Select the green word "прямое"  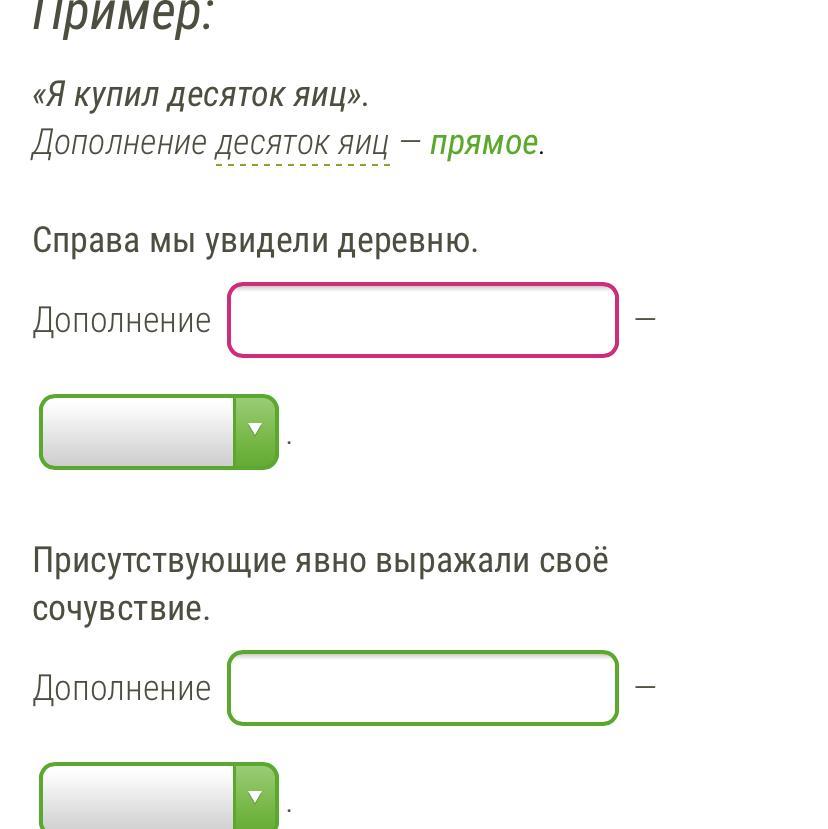tap(484, 144)
